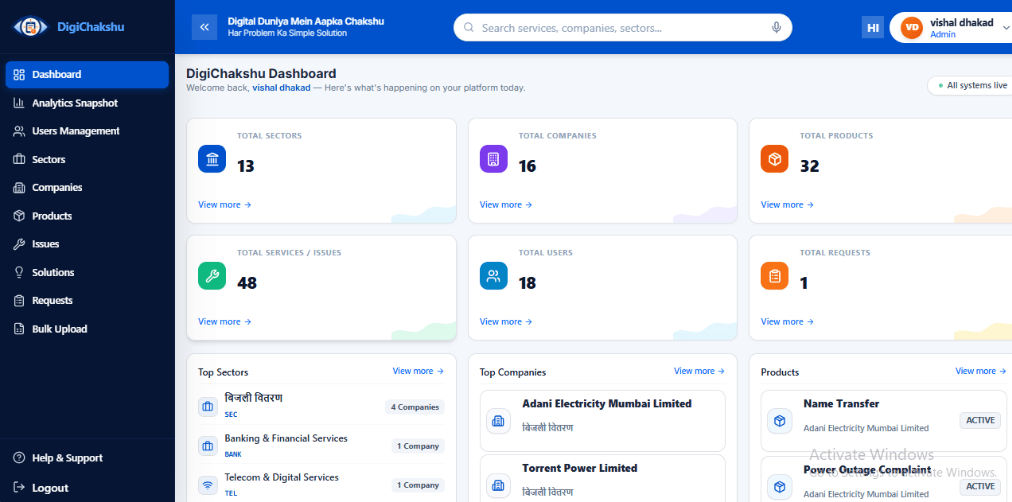1012x502 pixels.
Task: Click the 4 Companies badge
Action: point(415,407)
